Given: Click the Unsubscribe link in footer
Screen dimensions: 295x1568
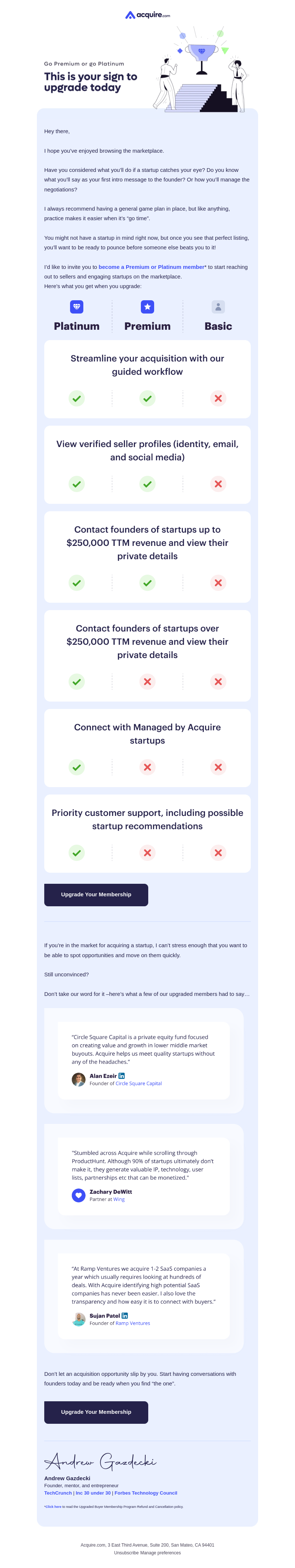Looking at the screenshot, I should 127,1553.
